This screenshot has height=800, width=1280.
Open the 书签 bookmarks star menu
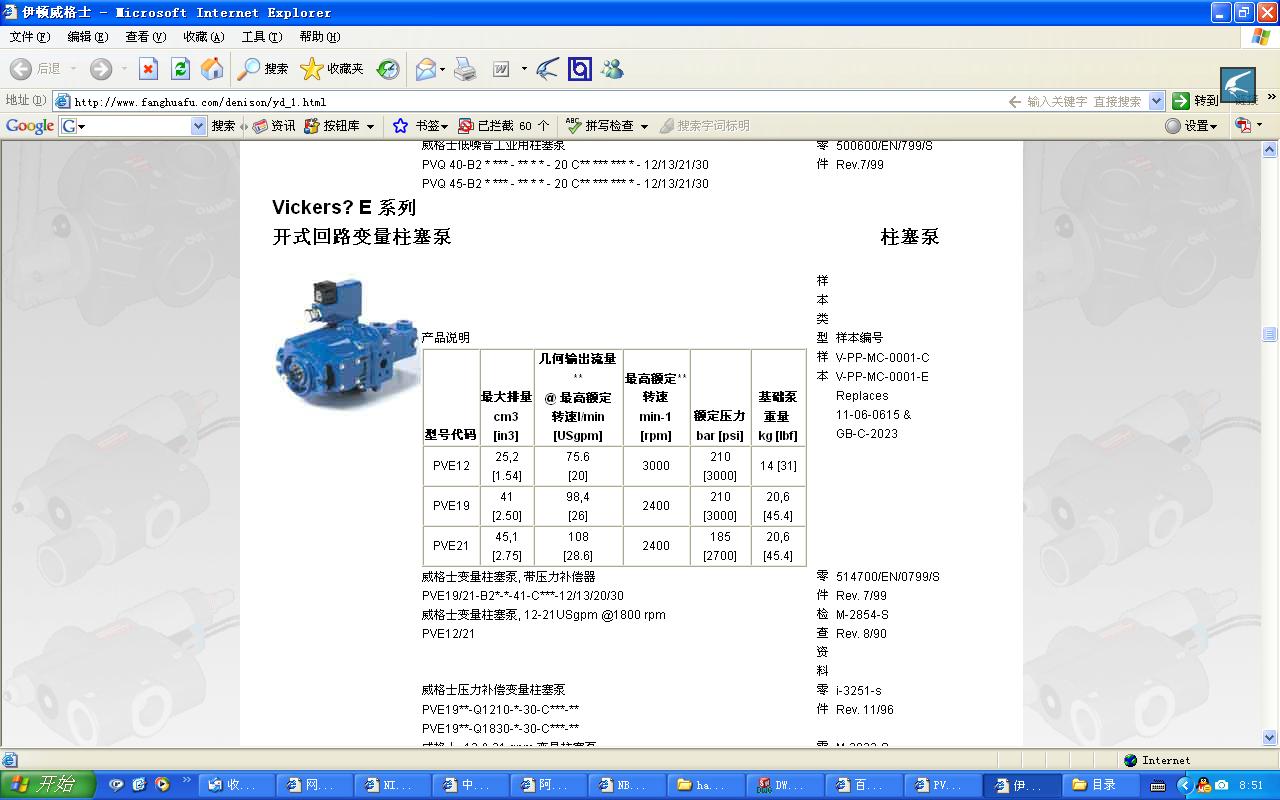420,126
